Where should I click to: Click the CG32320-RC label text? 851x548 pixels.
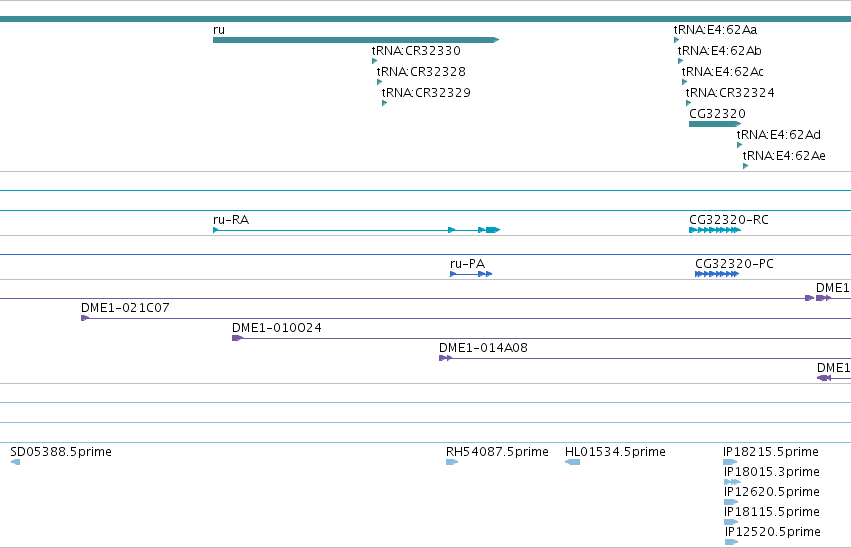pyautogui.click(x=729, y=220)
